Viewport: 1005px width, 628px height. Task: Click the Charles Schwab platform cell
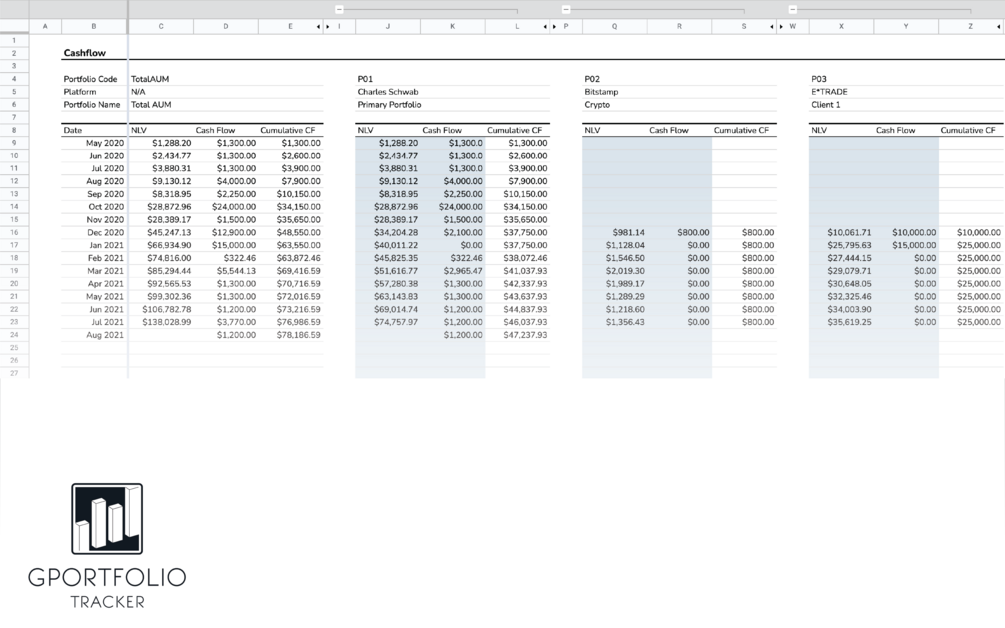(x=388, y=92)
